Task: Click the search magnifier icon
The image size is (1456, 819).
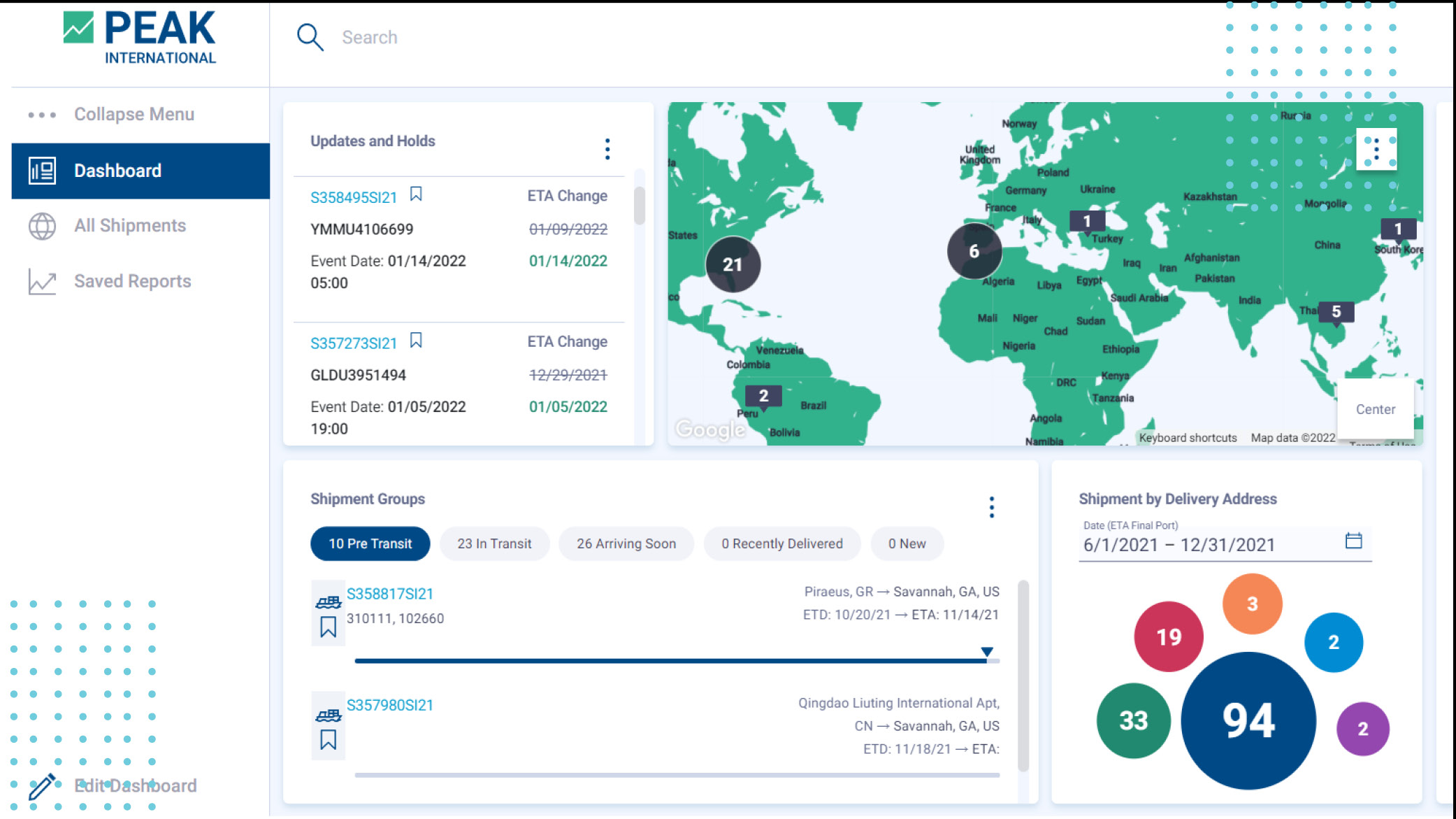Action: pyautogui.click(x=310, y=37)
